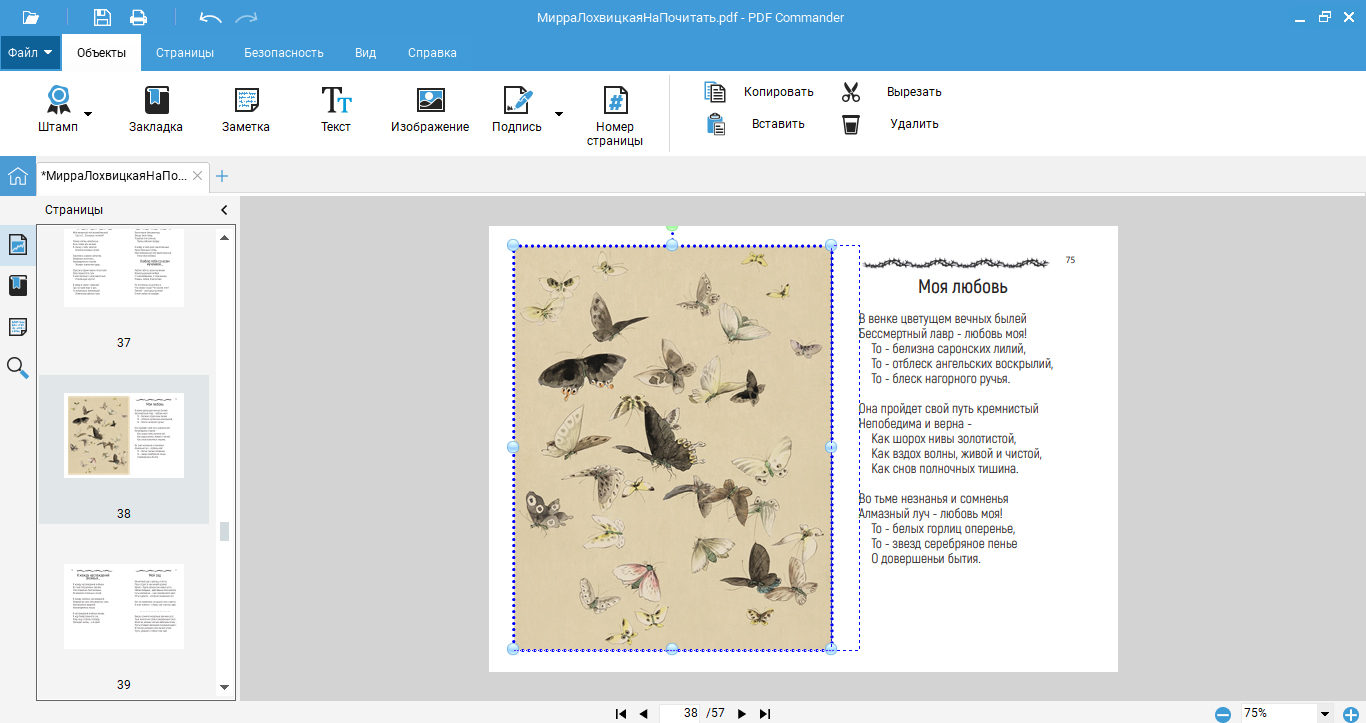
Task: Click the Вставить label
Action: (778, 124)
